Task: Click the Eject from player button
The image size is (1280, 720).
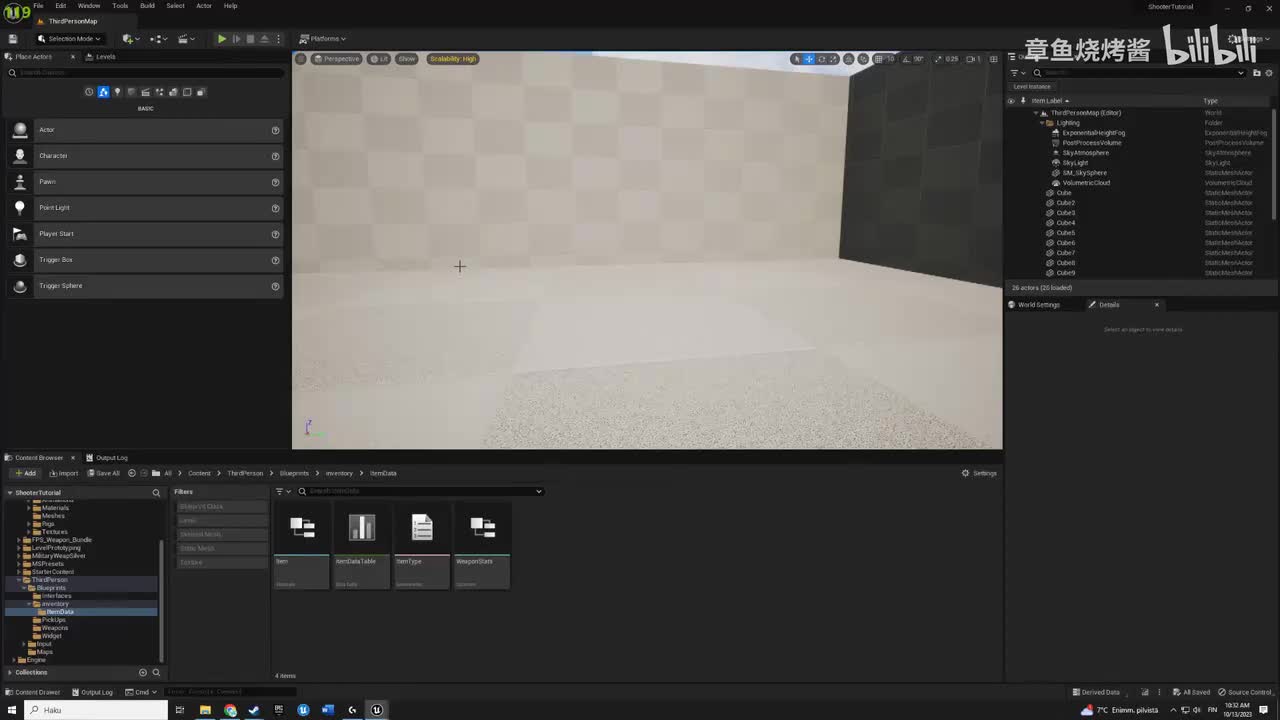Action: [264, 39]
